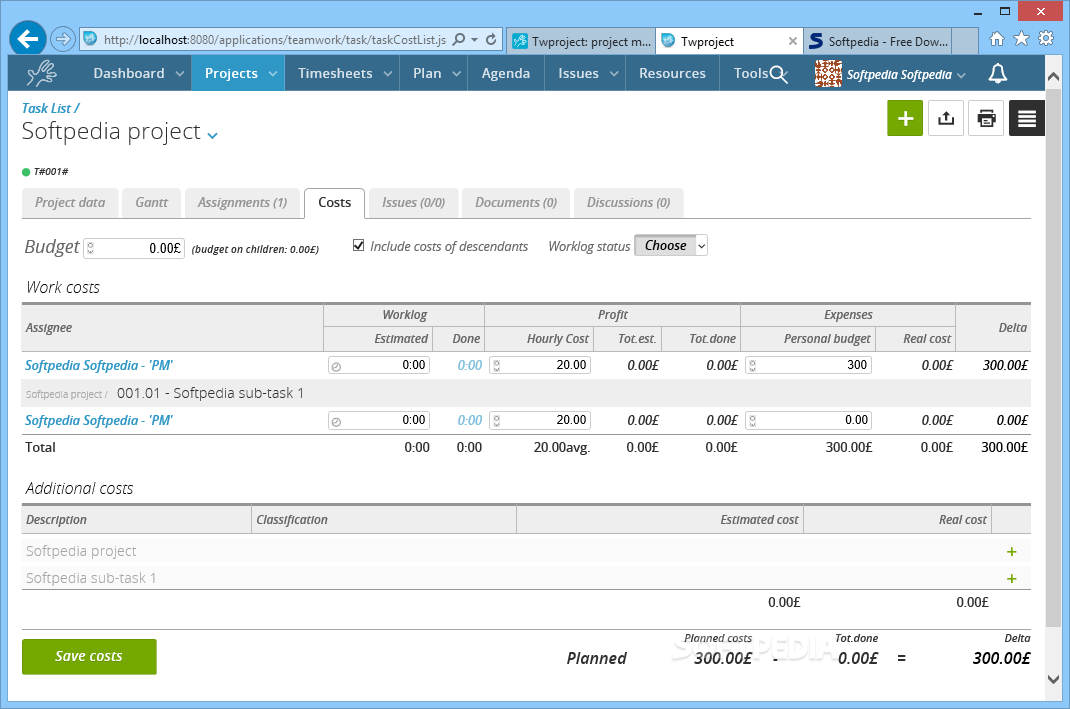1070x709 pixels.
Task: Open notifications bell icon
Action: pos(998,73)
